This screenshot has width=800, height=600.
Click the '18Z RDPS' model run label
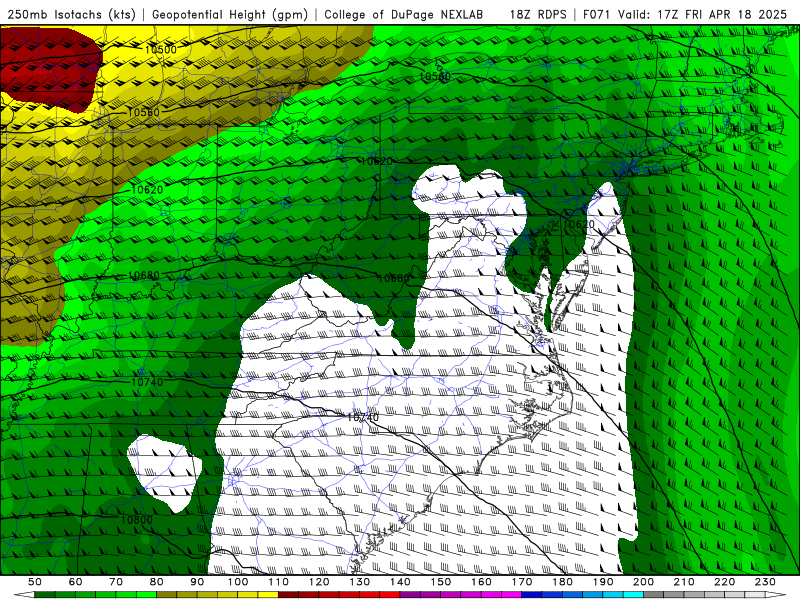(538, 15)
